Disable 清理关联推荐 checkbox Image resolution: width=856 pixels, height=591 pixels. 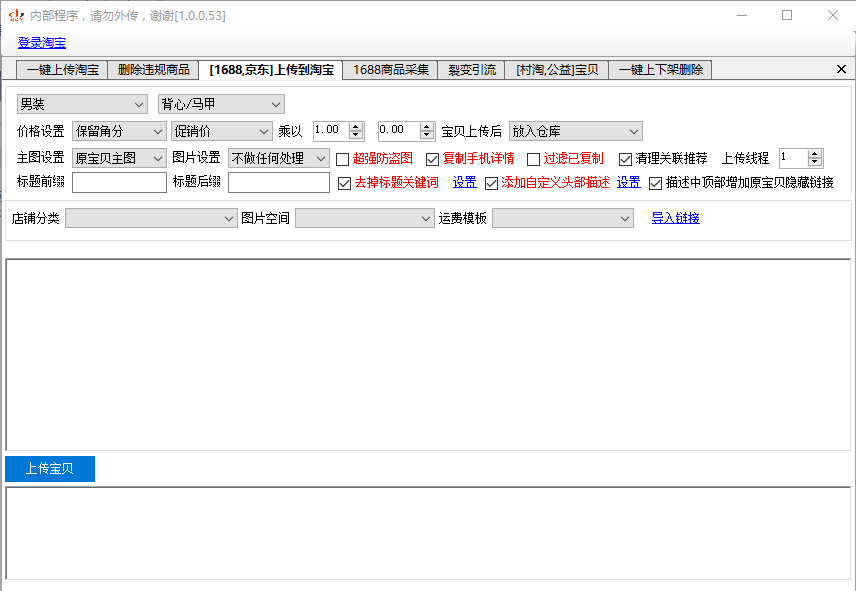625,159
